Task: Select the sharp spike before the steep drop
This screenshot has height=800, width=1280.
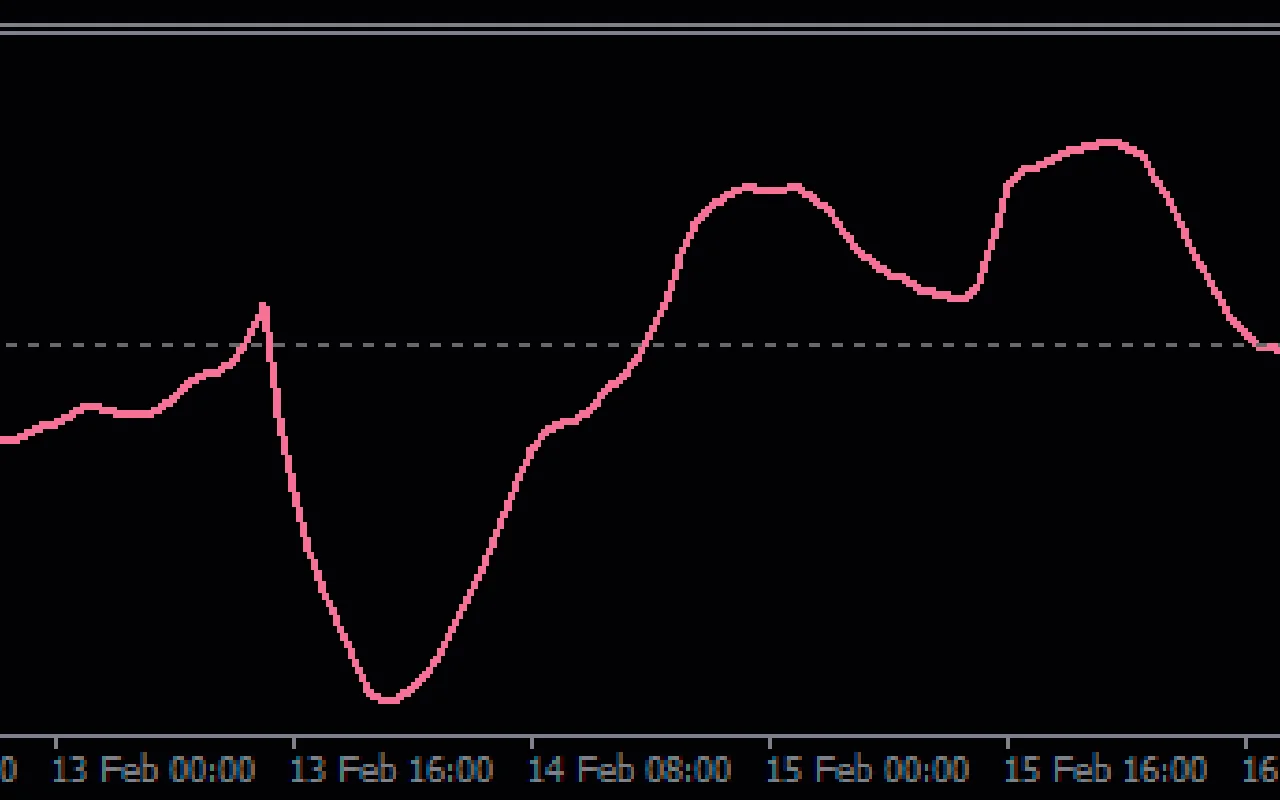Action: click(x=261, y=303)
